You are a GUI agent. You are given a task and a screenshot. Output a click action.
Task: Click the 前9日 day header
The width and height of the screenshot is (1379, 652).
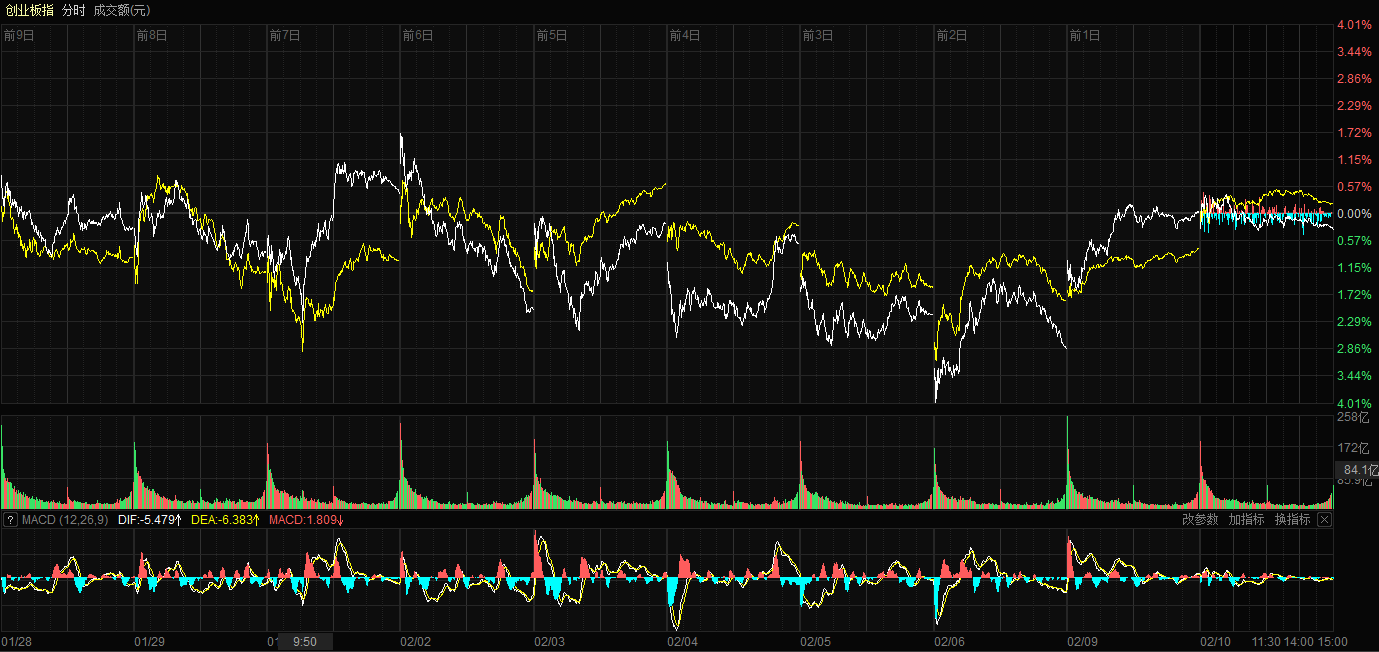[x=19, y=35]
